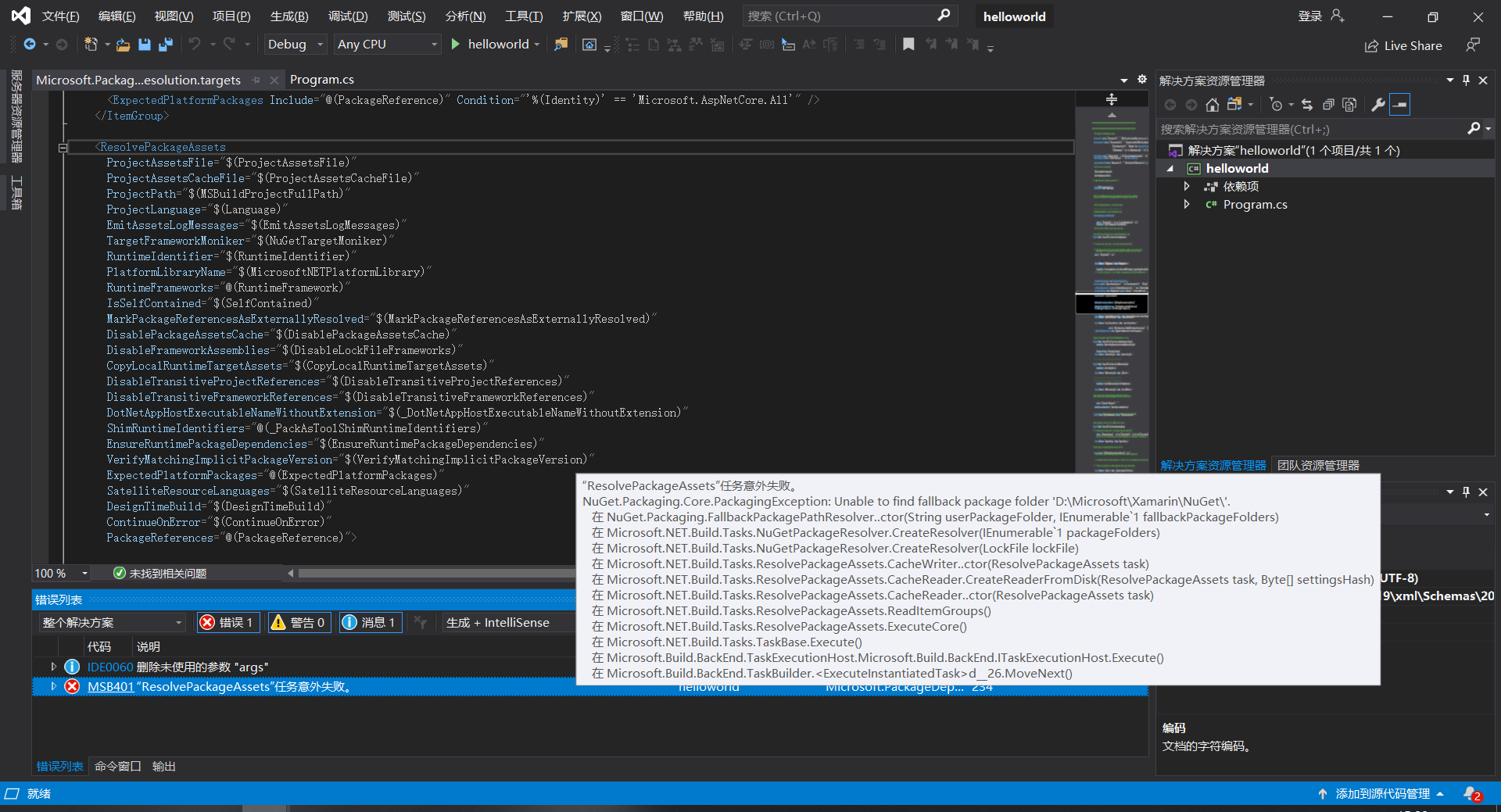Click the MSB4018 error code link
The height and width of the screenshot is (812, 1501).
[110, 687]
